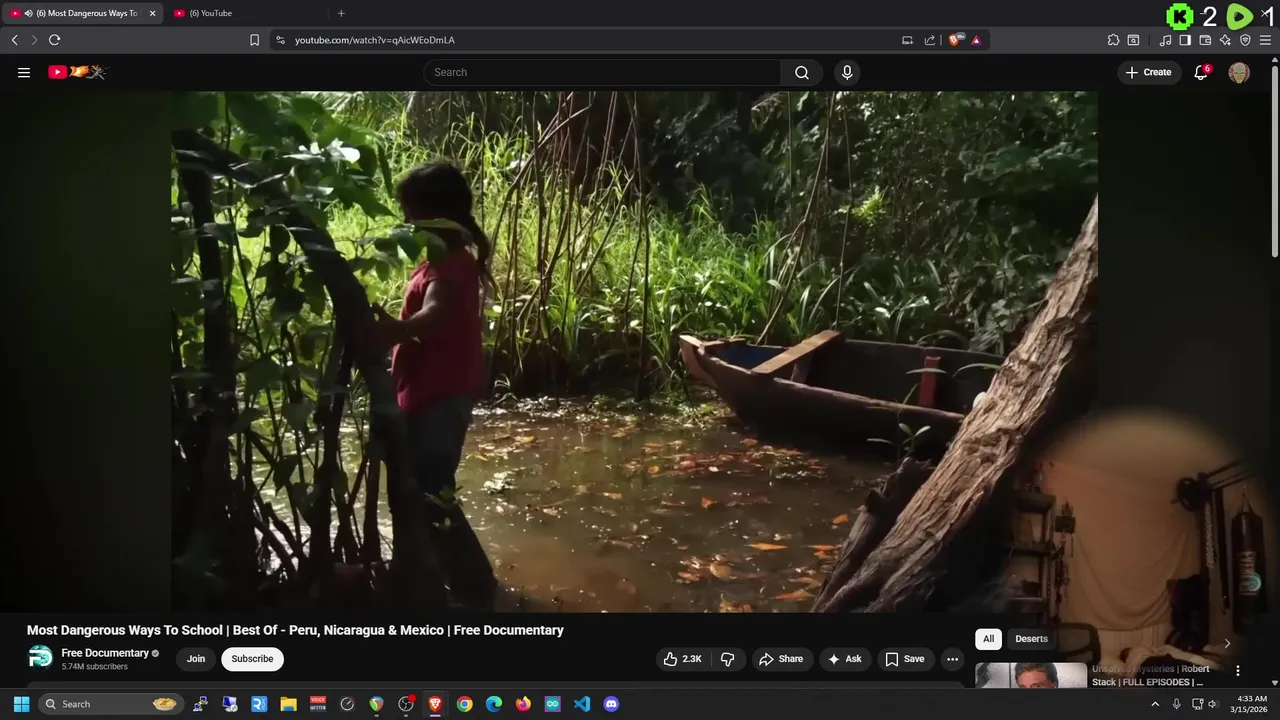Open Google Chrome from the taskbar
Image resolution: width=1280 pixels, height=720 pixels.
click(464, 704)
